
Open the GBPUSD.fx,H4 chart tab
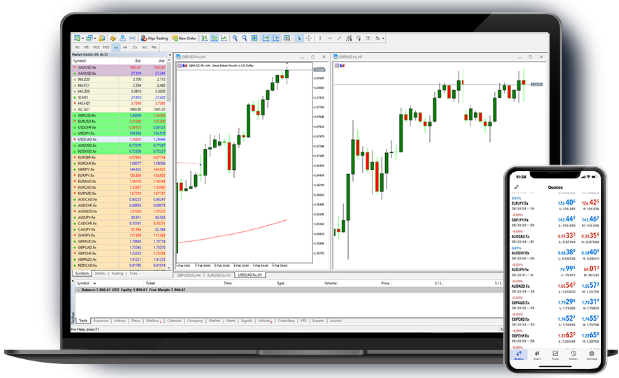189,275
